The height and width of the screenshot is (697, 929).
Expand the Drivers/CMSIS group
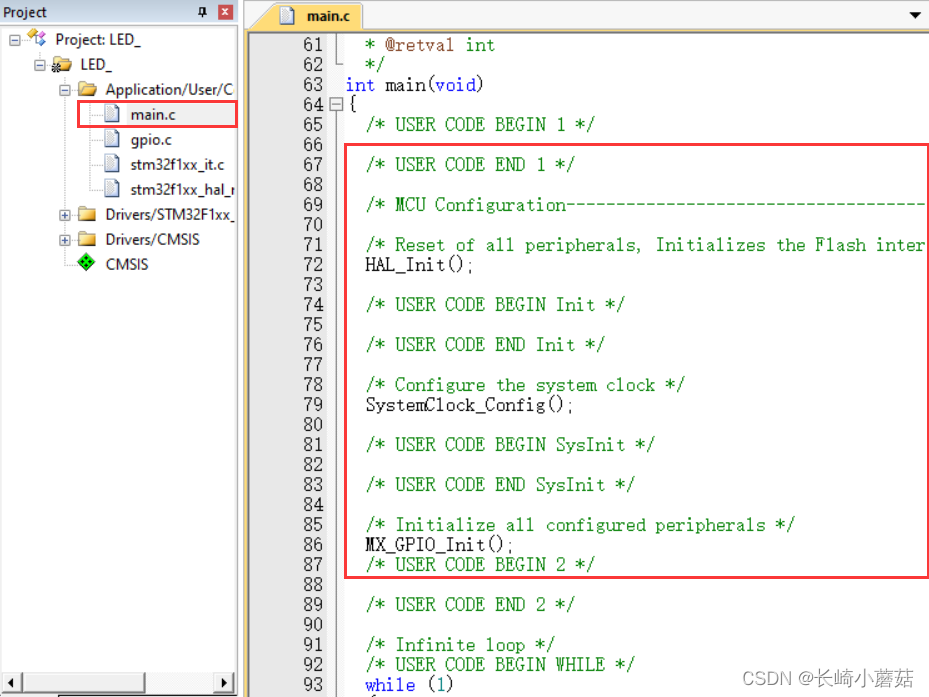[x=64, y=239]
